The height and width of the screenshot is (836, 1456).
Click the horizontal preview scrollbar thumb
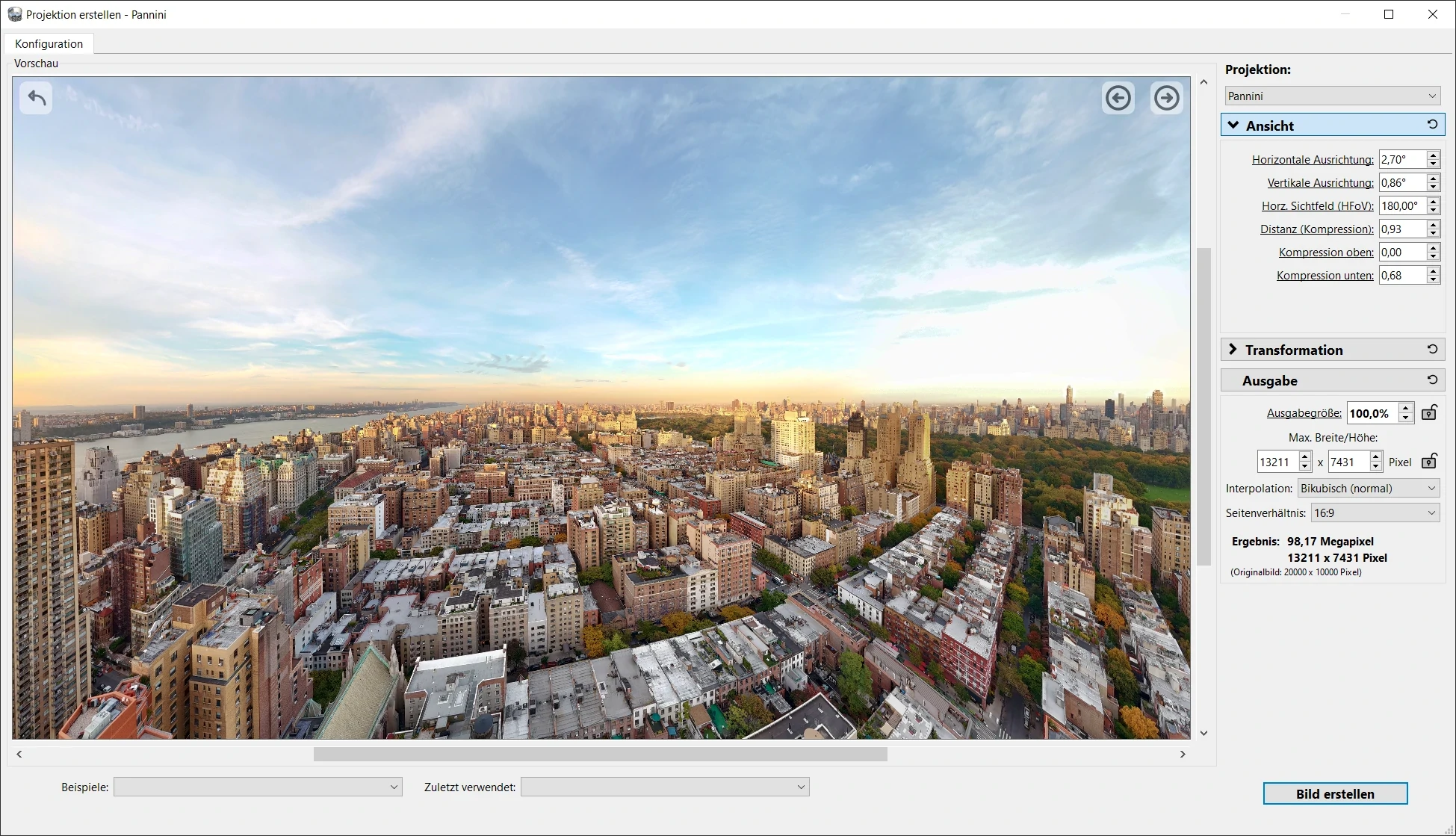[600, 755]
